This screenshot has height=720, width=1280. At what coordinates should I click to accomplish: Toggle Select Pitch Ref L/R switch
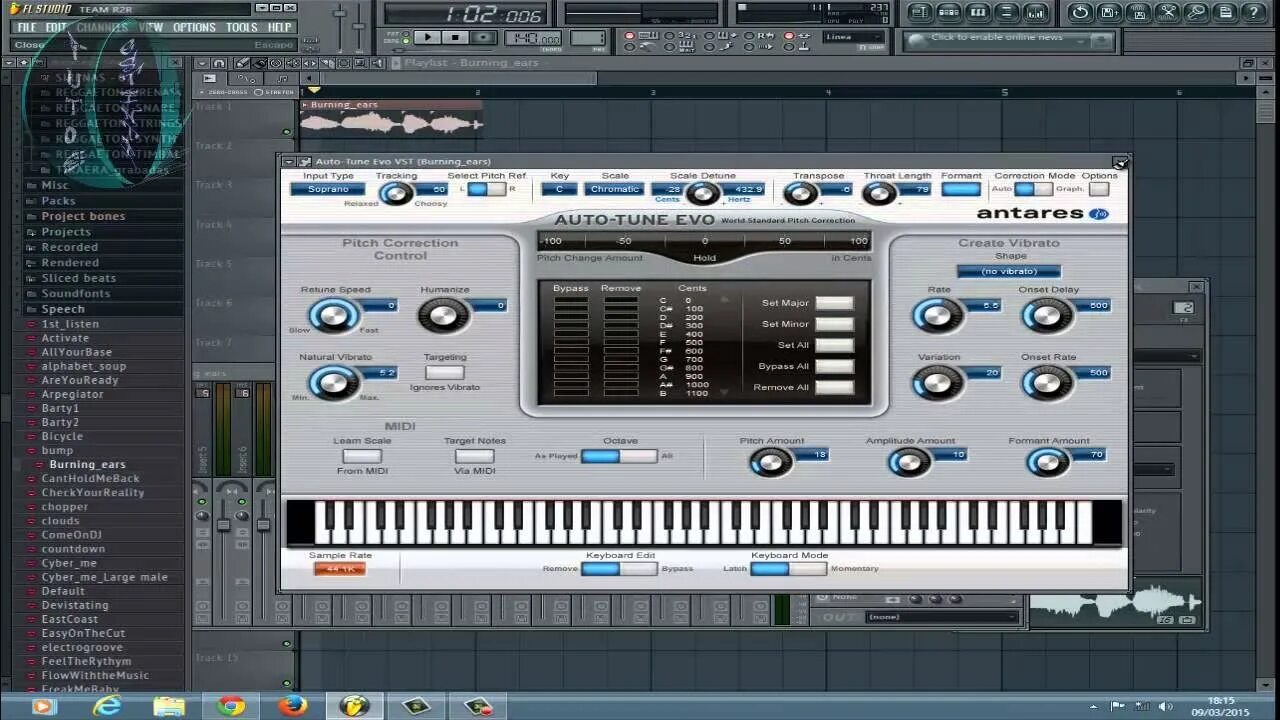tap(487, 189)
